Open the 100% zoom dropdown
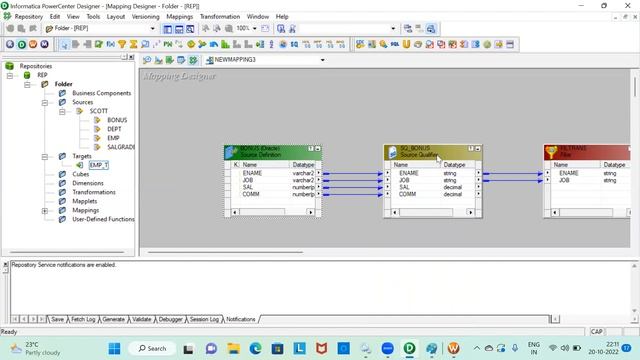 click(x=254, y=29)
